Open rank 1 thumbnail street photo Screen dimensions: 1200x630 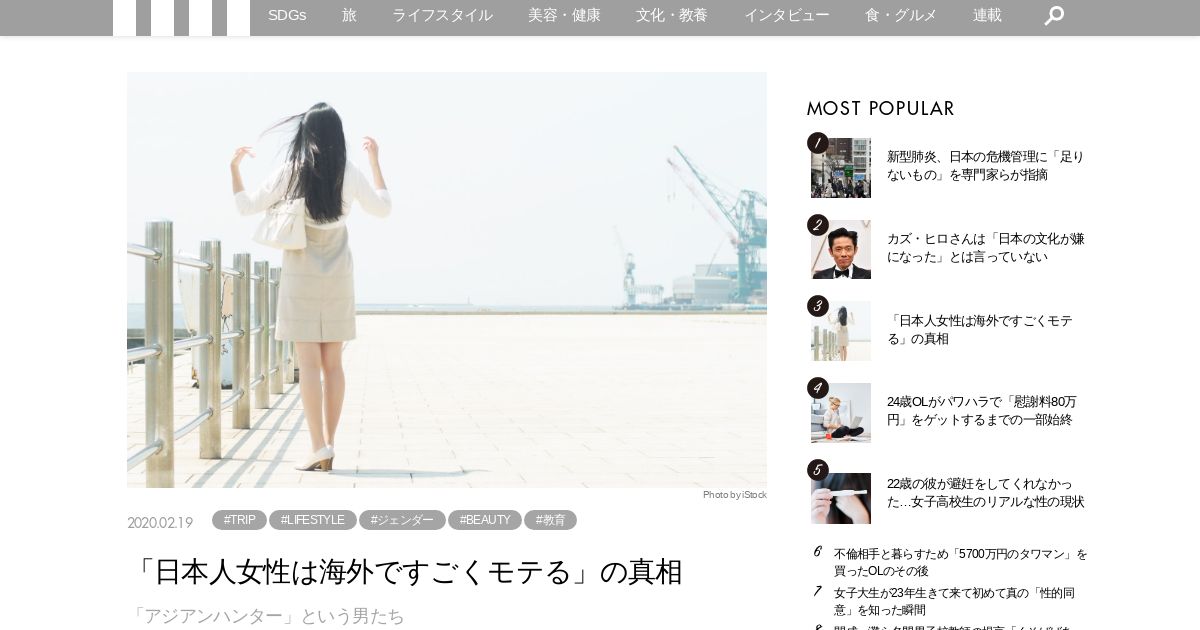pyautogui.click(x=841, y=168)
